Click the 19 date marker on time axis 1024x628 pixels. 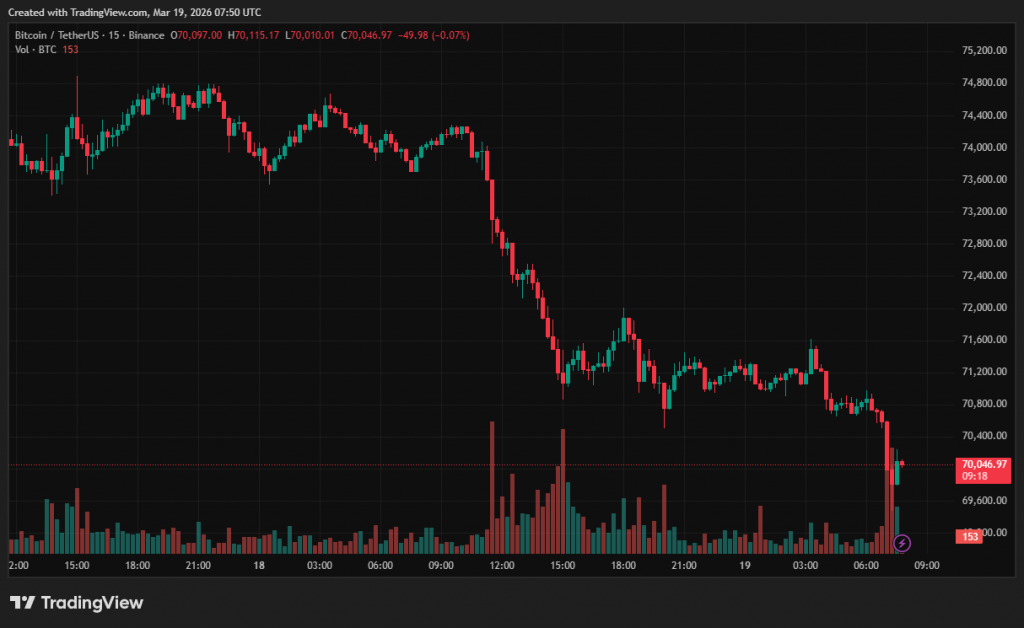coord(745,565)
